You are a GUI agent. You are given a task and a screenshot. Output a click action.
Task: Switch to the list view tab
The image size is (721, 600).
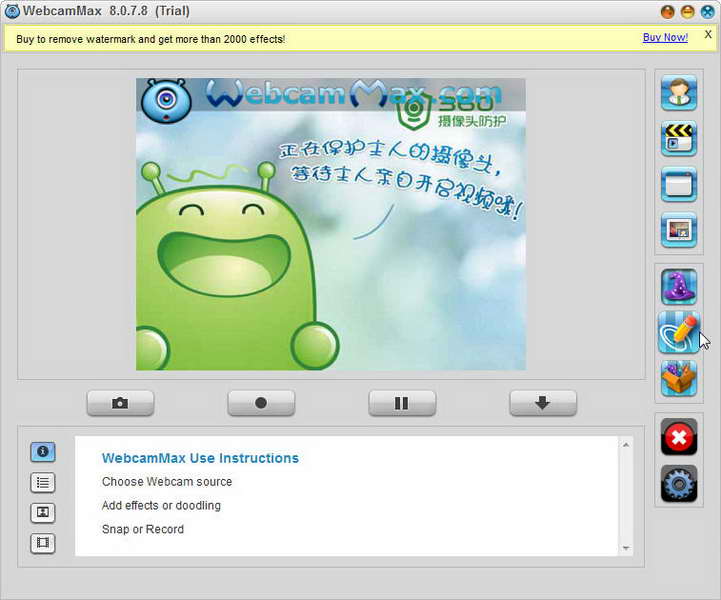(x=43, y=483)
